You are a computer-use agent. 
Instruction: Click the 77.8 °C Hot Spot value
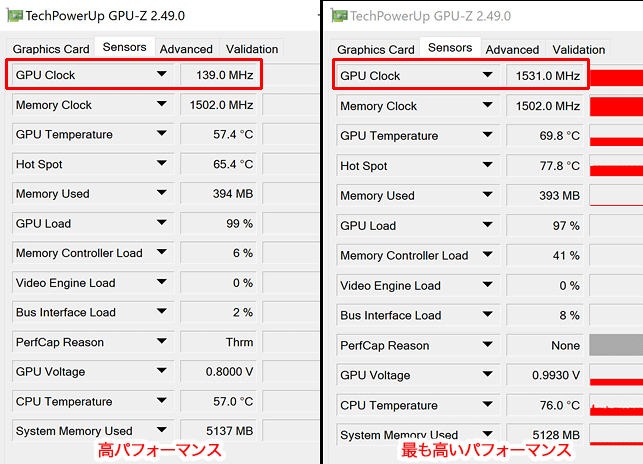545,166
